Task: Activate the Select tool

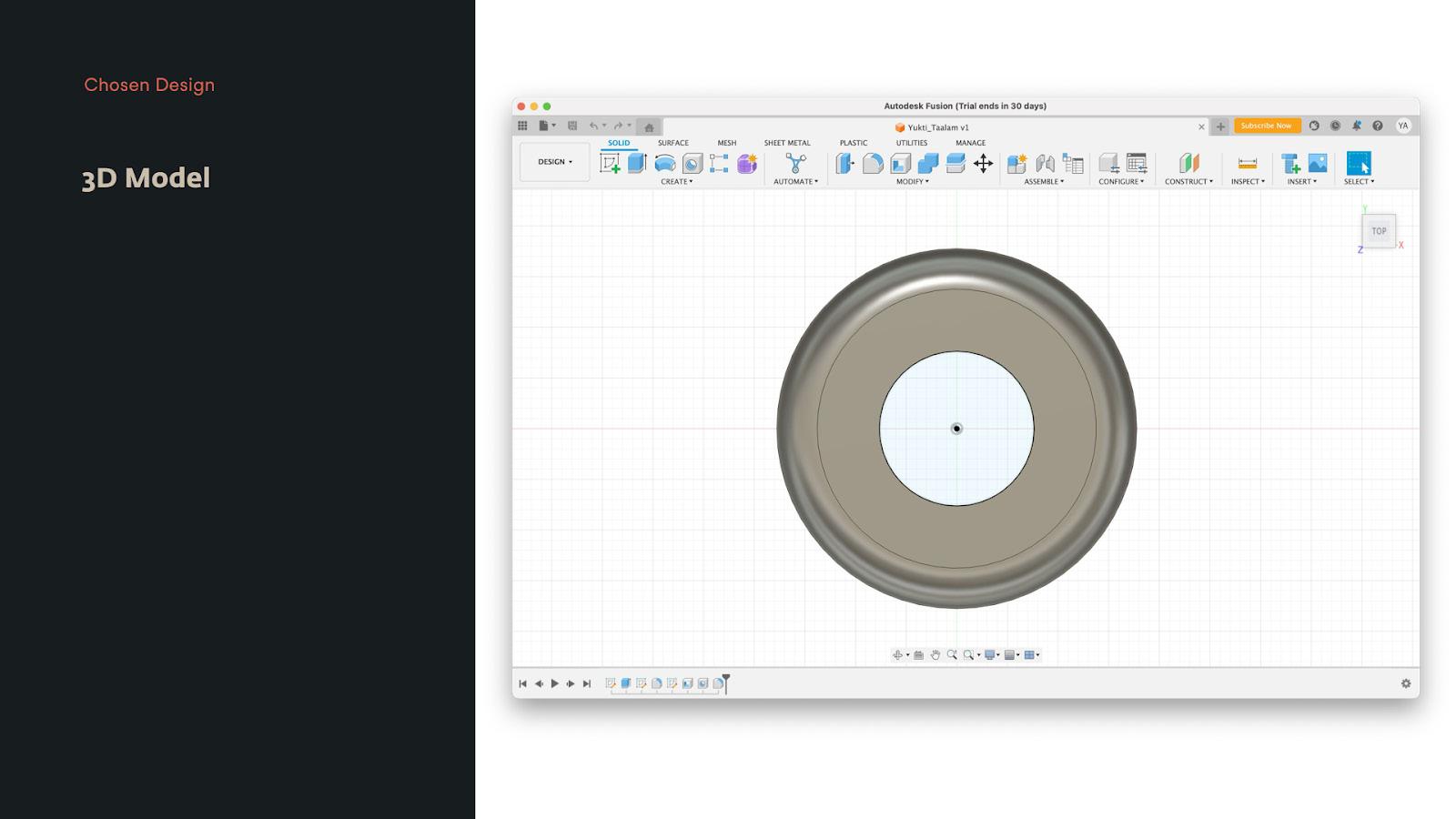Action: tap(1359, 163)
